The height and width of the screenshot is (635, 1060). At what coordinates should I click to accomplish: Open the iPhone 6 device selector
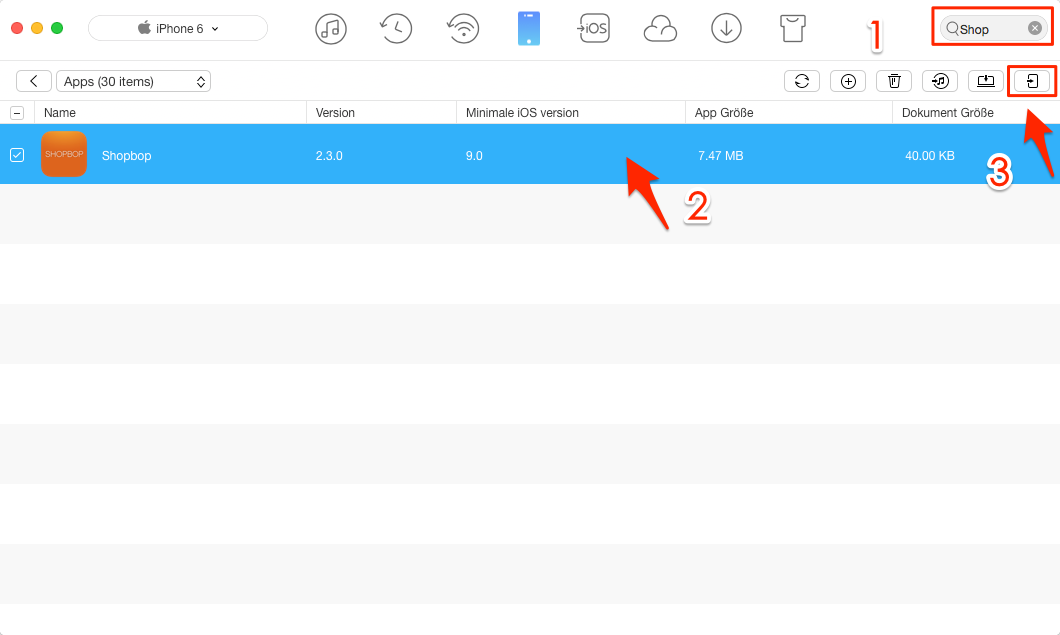[x=178, y=28]
